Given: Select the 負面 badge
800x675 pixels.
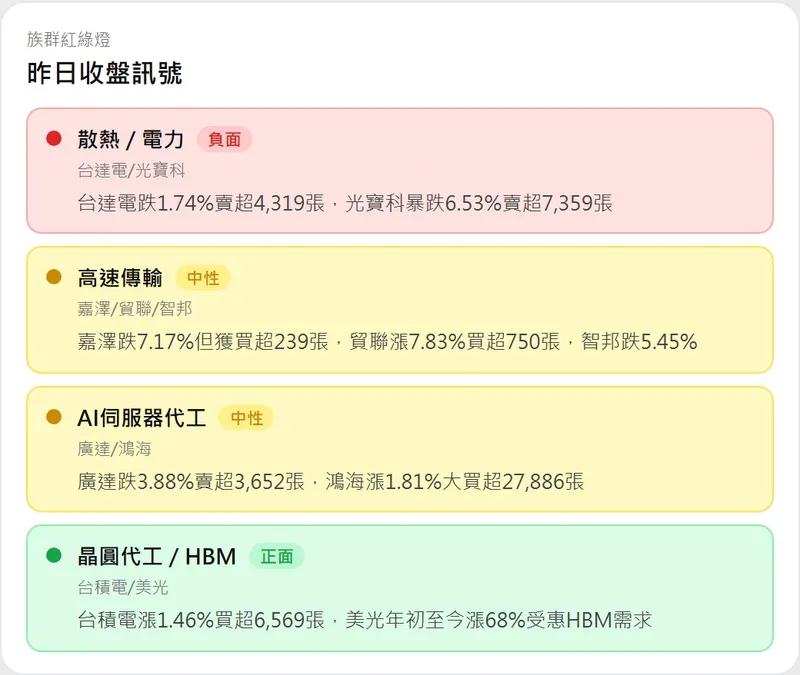Looking at the screenshot, I should click(224, 140).
